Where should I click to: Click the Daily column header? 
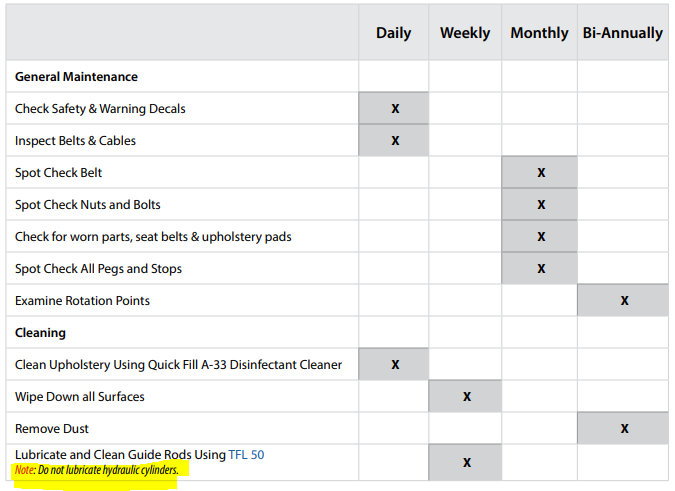click(x=393, y=33)
